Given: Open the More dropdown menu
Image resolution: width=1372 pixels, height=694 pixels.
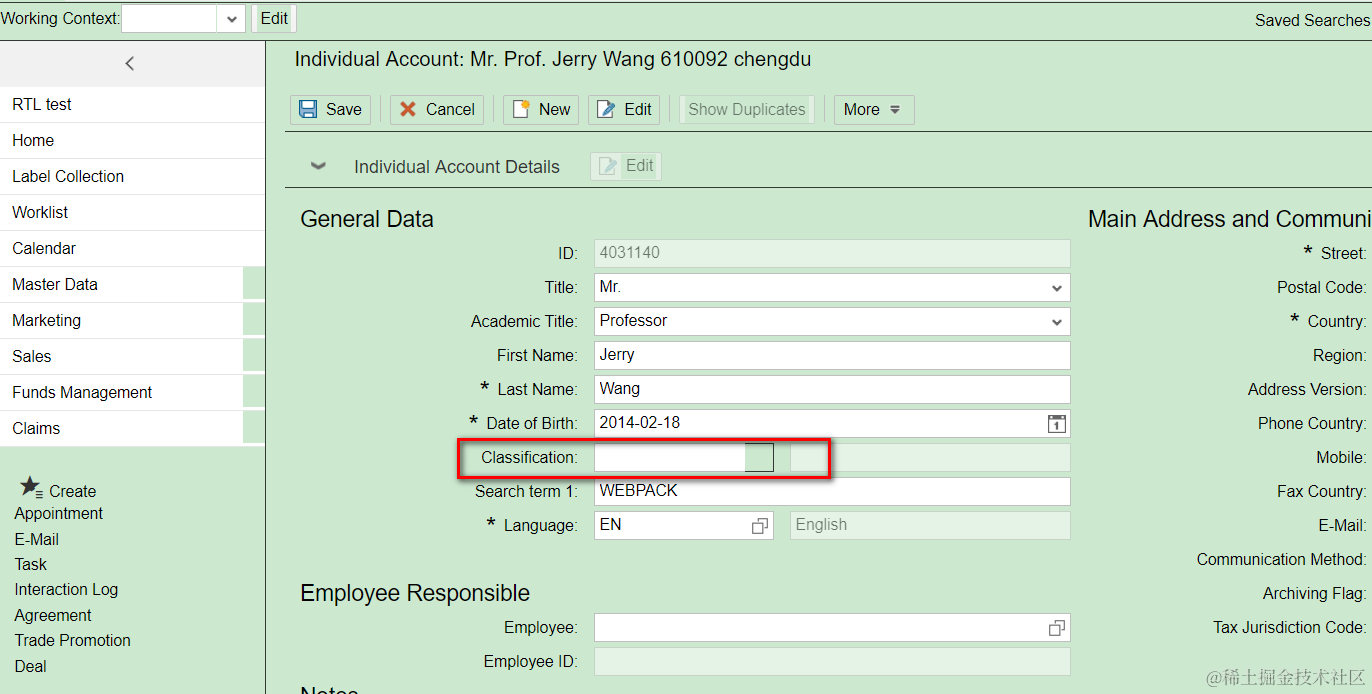Looking at the screenshot, I should coord(874,110).
